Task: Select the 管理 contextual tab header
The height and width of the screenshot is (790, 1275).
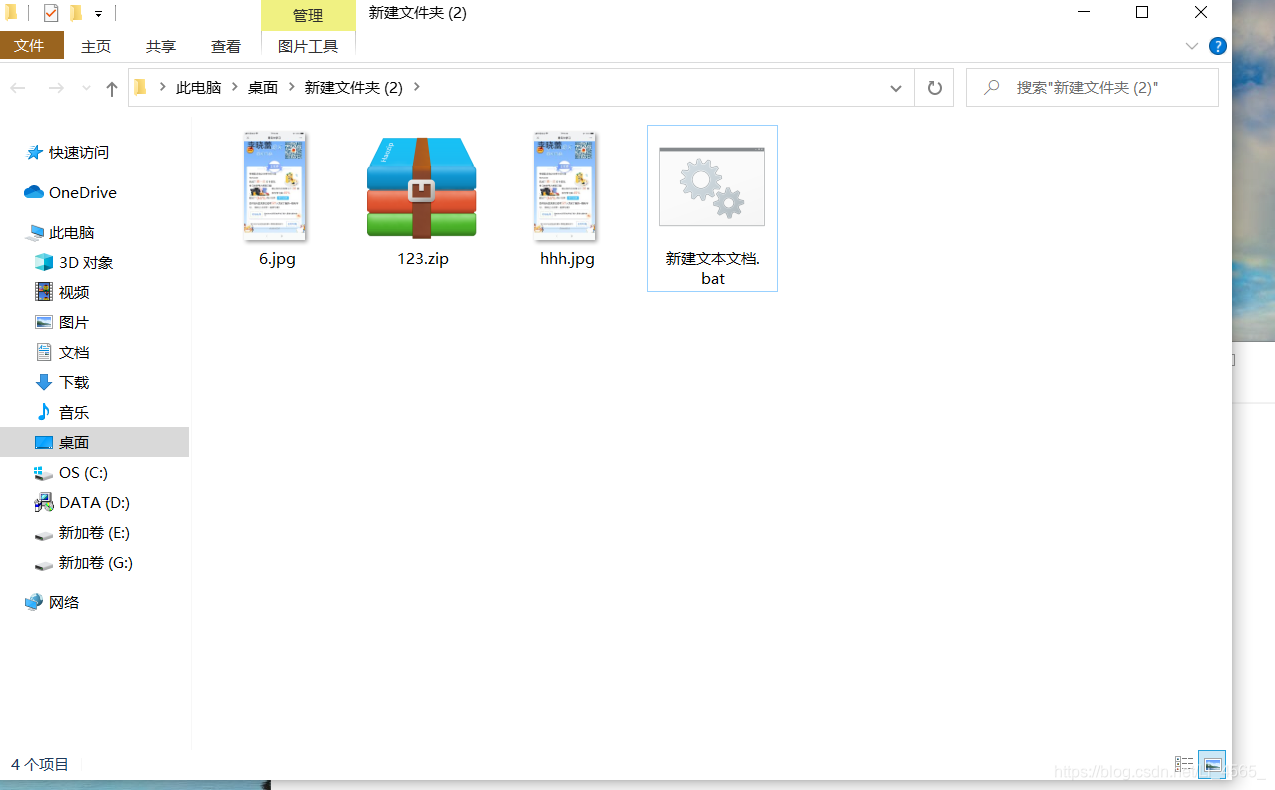Action: 308,15
